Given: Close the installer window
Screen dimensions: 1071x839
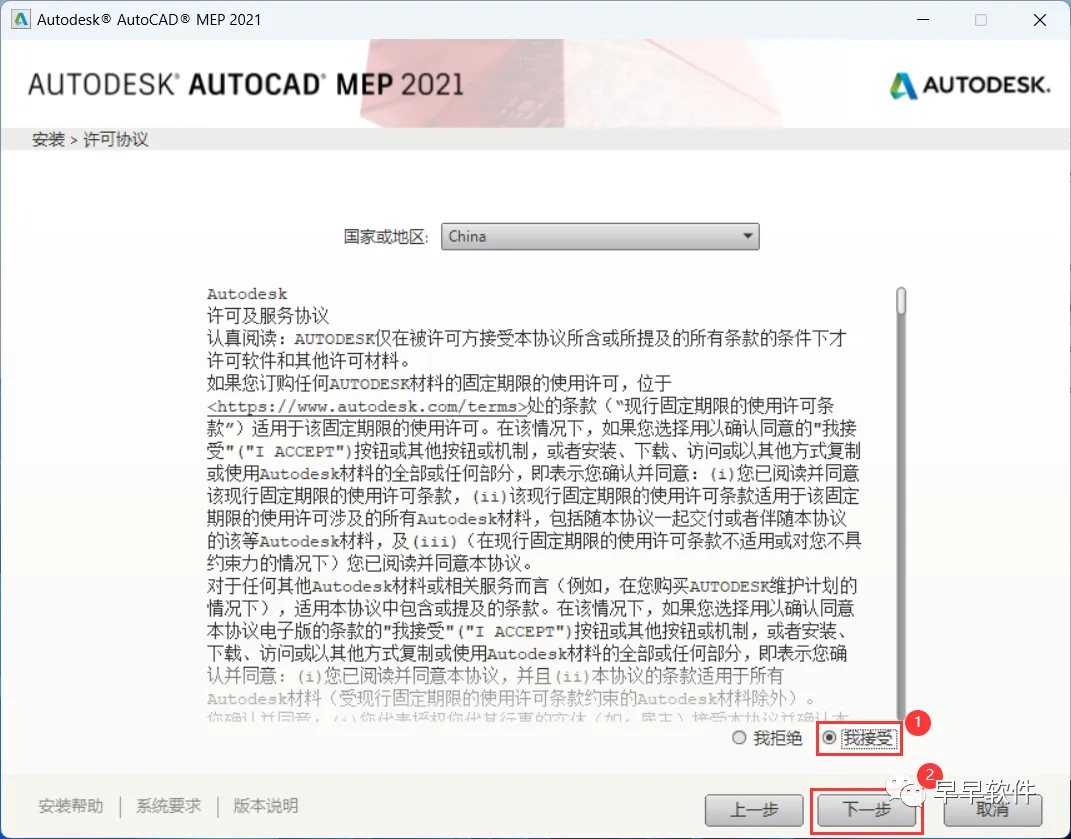Looking at the screenshot, I should coord(1040,20).
